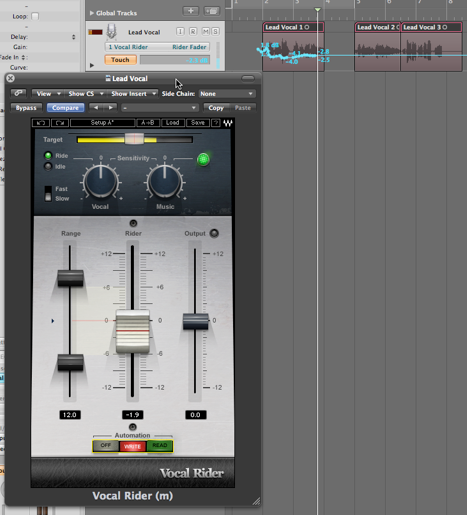Click the plugin window collapse pill button
Viewport: 467px width, 515px height.
point(248,78)
